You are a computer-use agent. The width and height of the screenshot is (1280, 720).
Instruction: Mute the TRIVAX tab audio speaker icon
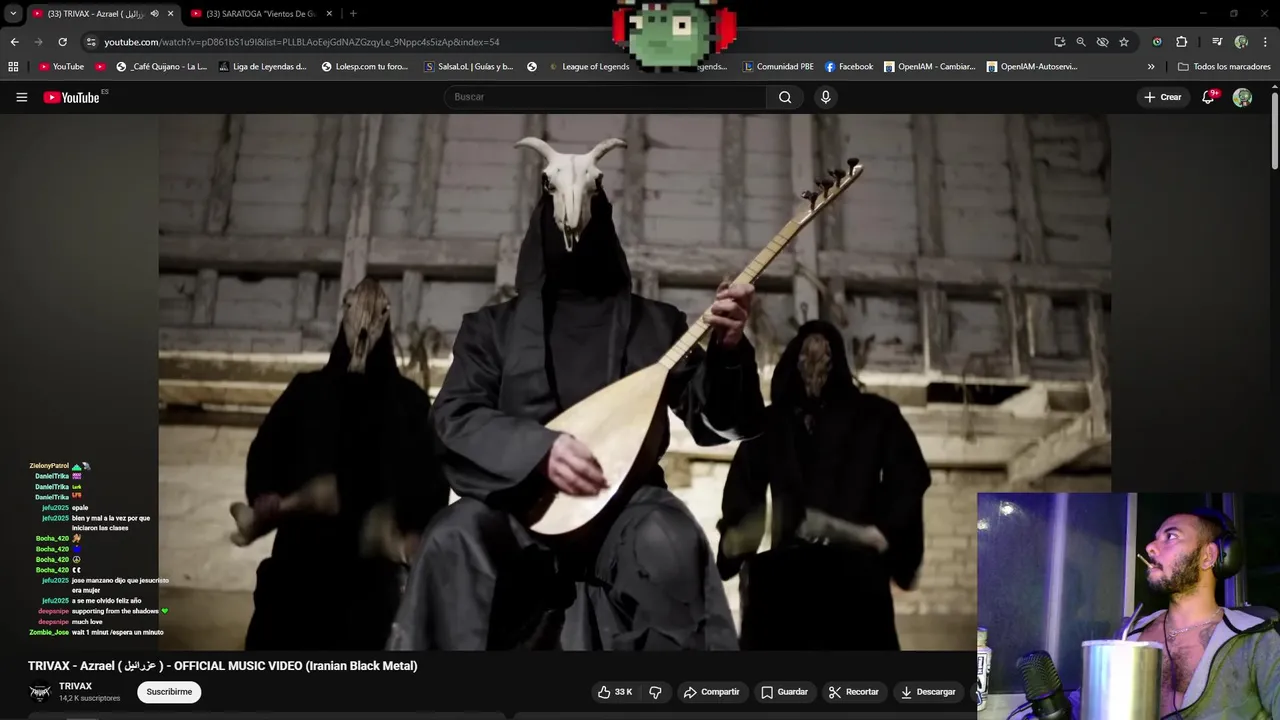pos(154,14)
